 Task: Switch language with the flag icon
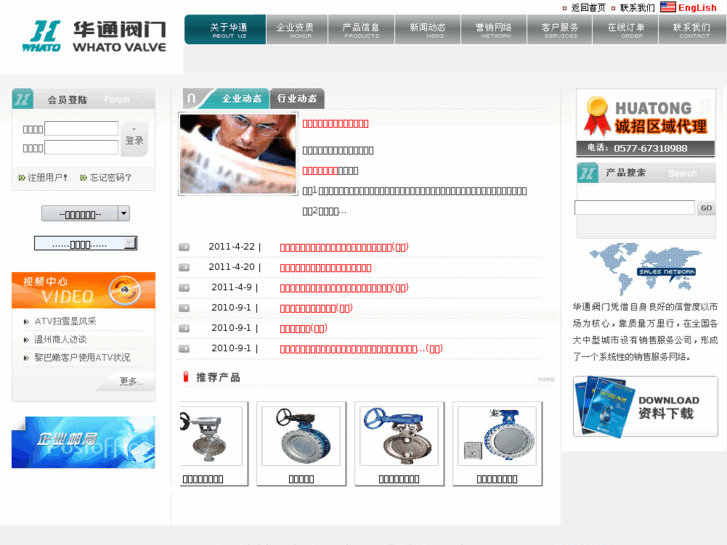pyautogui.click(x=668, y=7)
